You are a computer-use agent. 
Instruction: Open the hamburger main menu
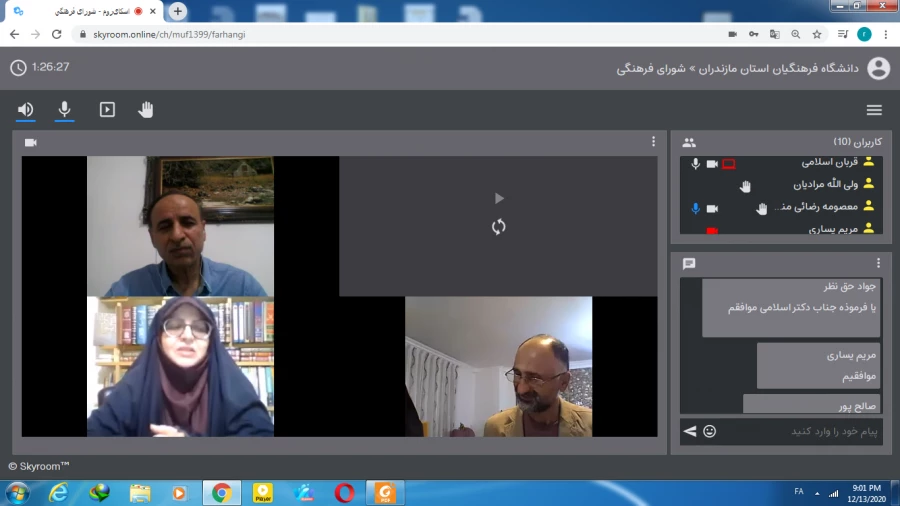(x=874, y=110)
